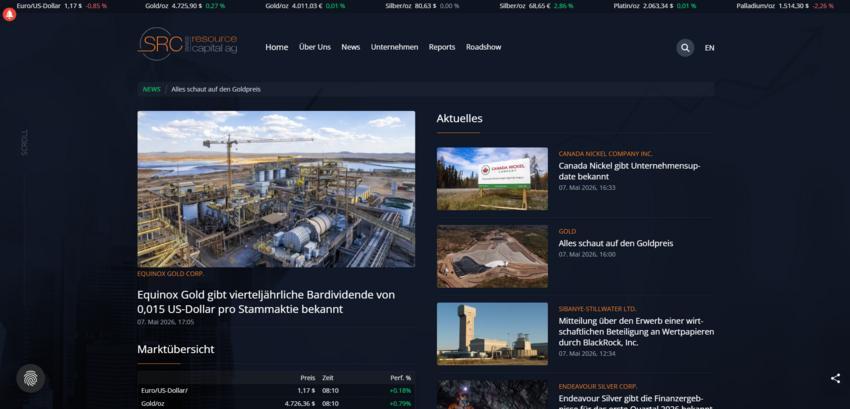
Task: Click the green NEWS ticker label
Action: tap(151, 90)
